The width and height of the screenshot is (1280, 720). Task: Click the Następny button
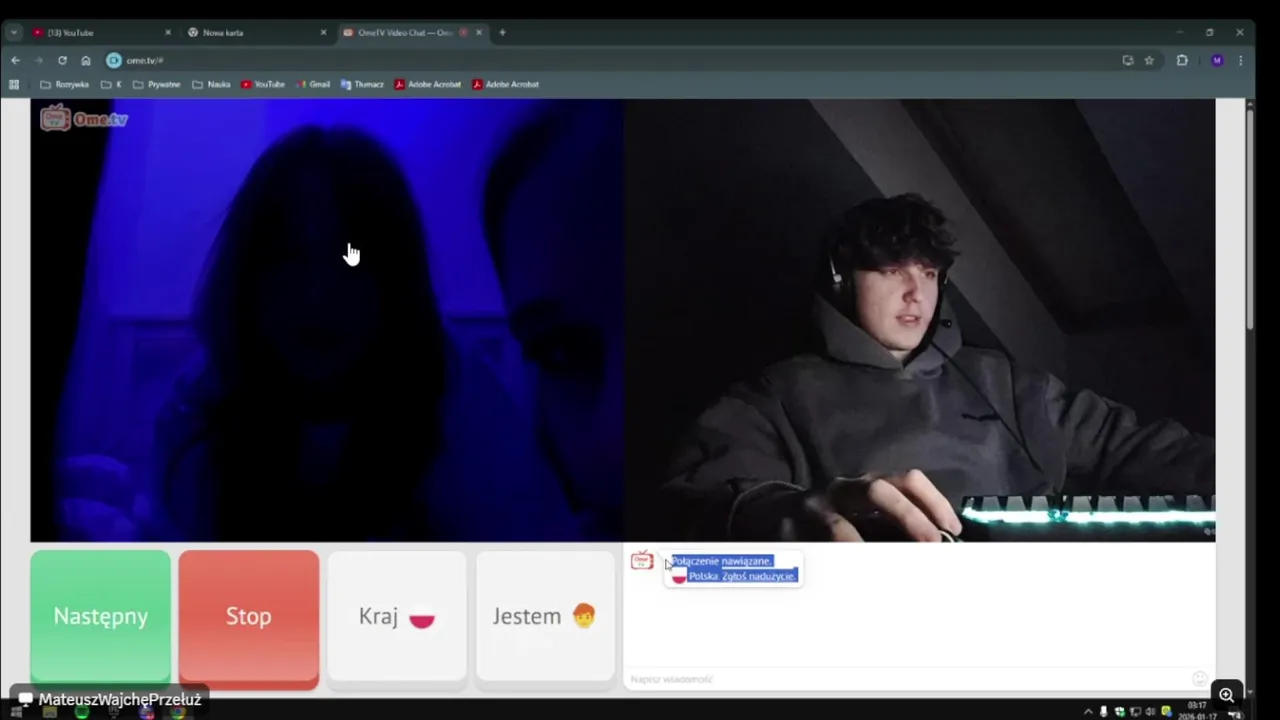[100, 616]
